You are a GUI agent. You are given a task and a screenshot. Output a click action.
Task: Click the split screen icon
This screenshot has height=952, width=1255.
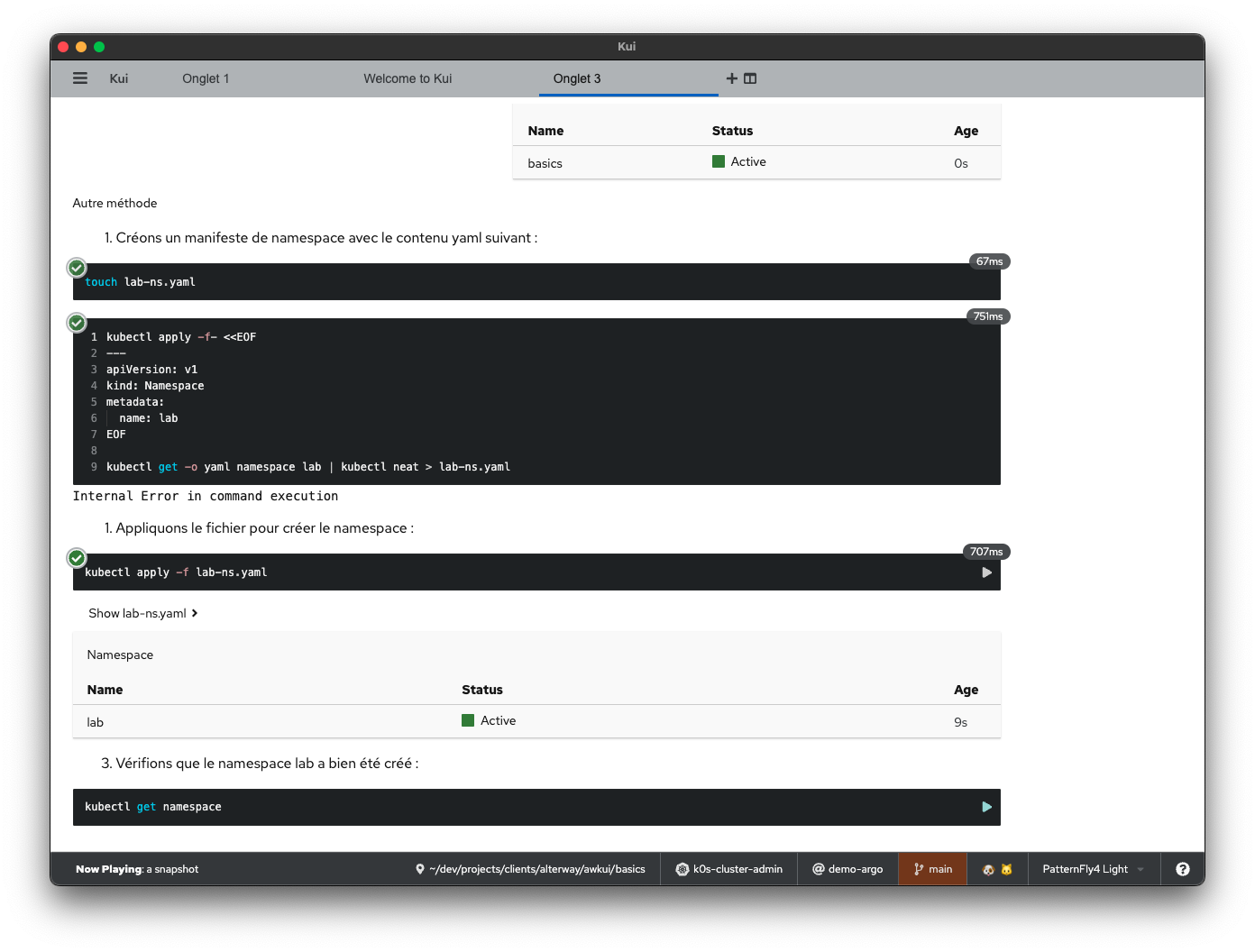(750, 78)
